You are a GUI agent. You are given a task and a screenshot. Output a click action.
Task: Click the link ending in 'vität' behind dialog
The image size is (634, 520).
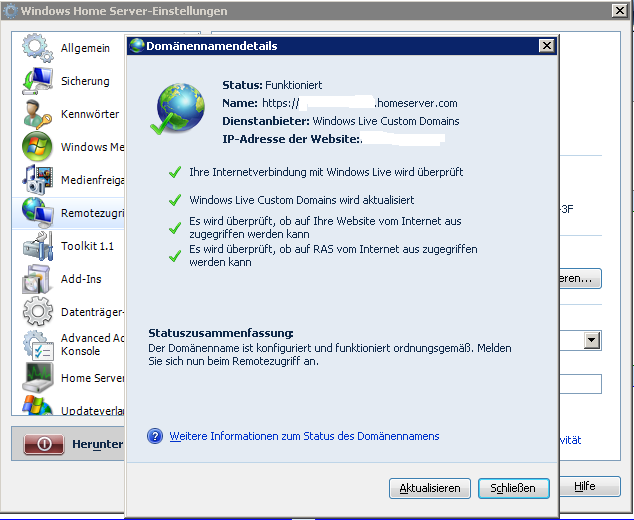coord(571,440)
